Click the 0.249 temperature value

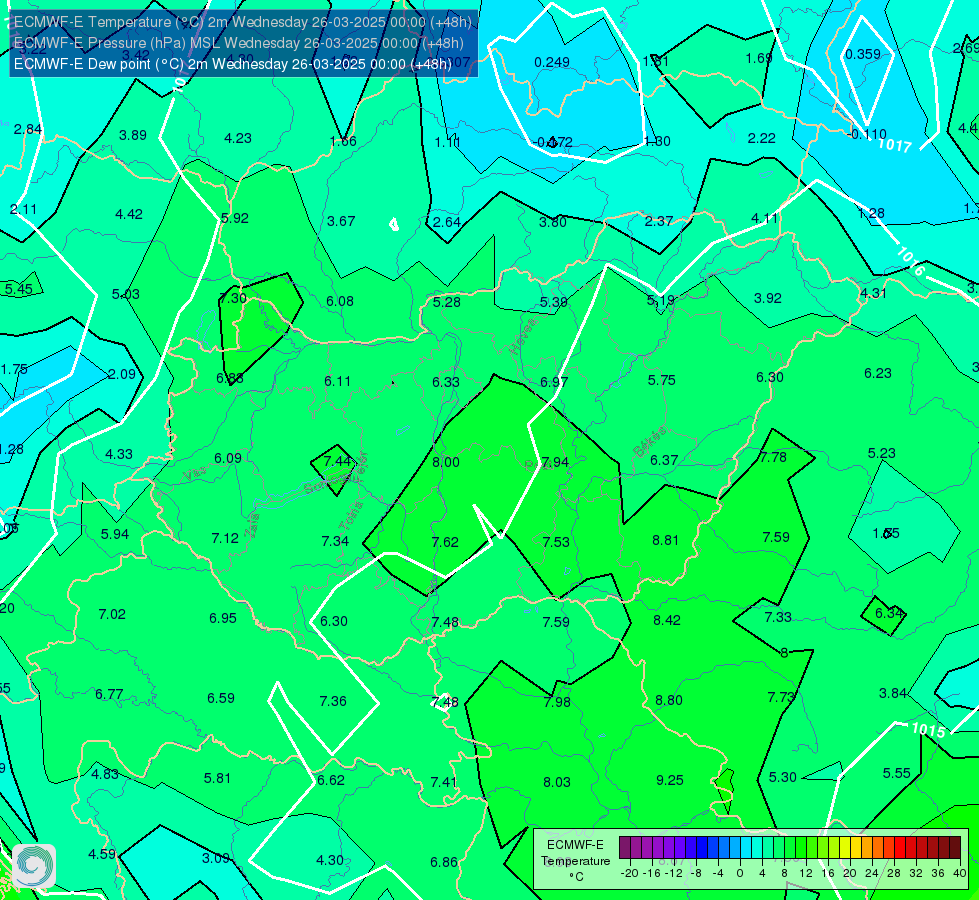pyautogui.click(x=552, y=62)
